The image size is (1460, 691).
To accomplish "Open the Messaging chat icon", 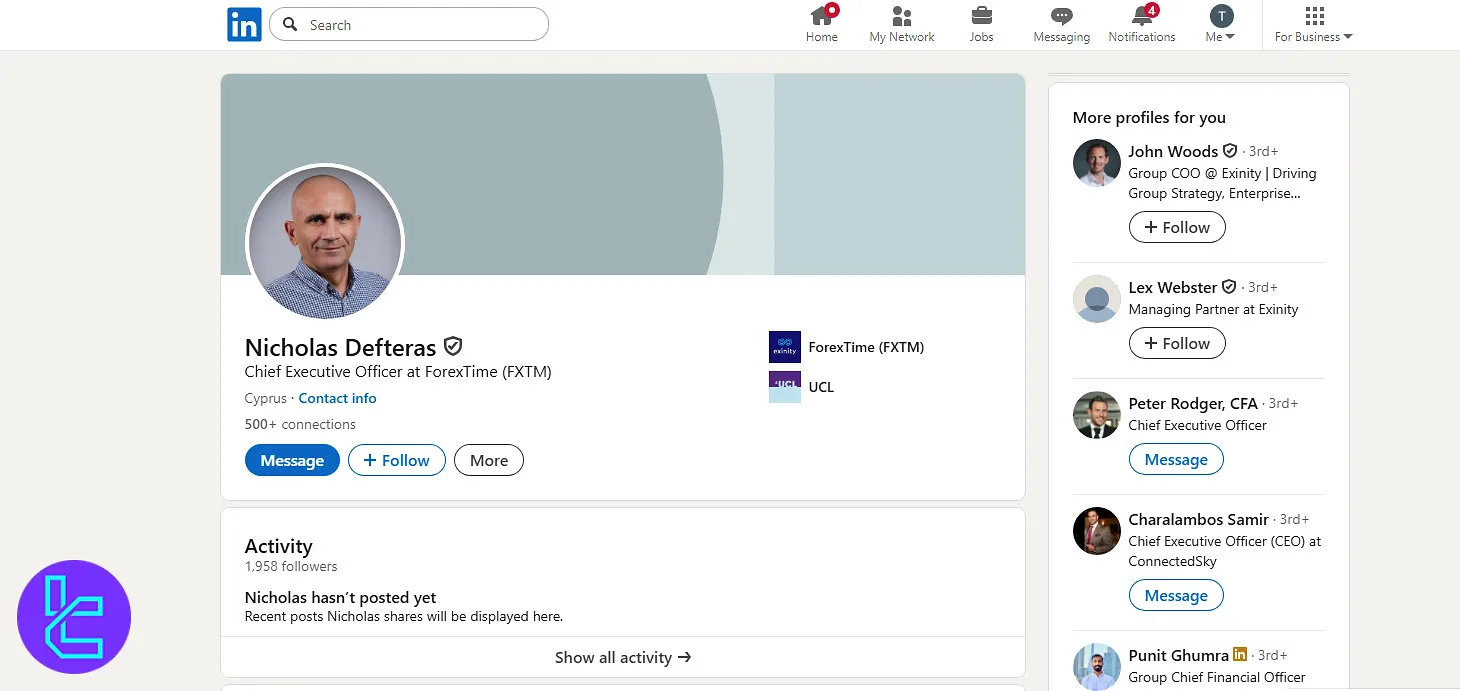I will (x=1061, y=17).
